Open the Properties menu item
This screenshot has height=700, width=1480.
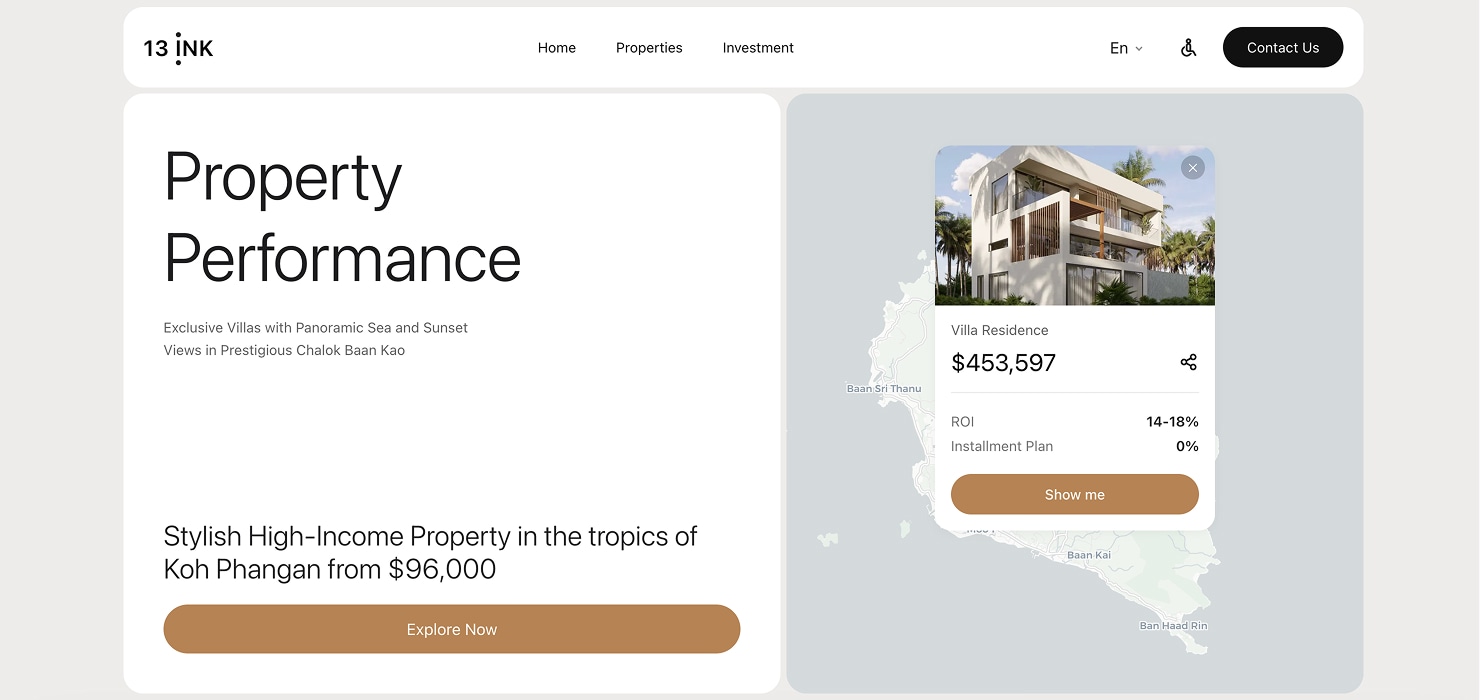[x=649, y=47]
